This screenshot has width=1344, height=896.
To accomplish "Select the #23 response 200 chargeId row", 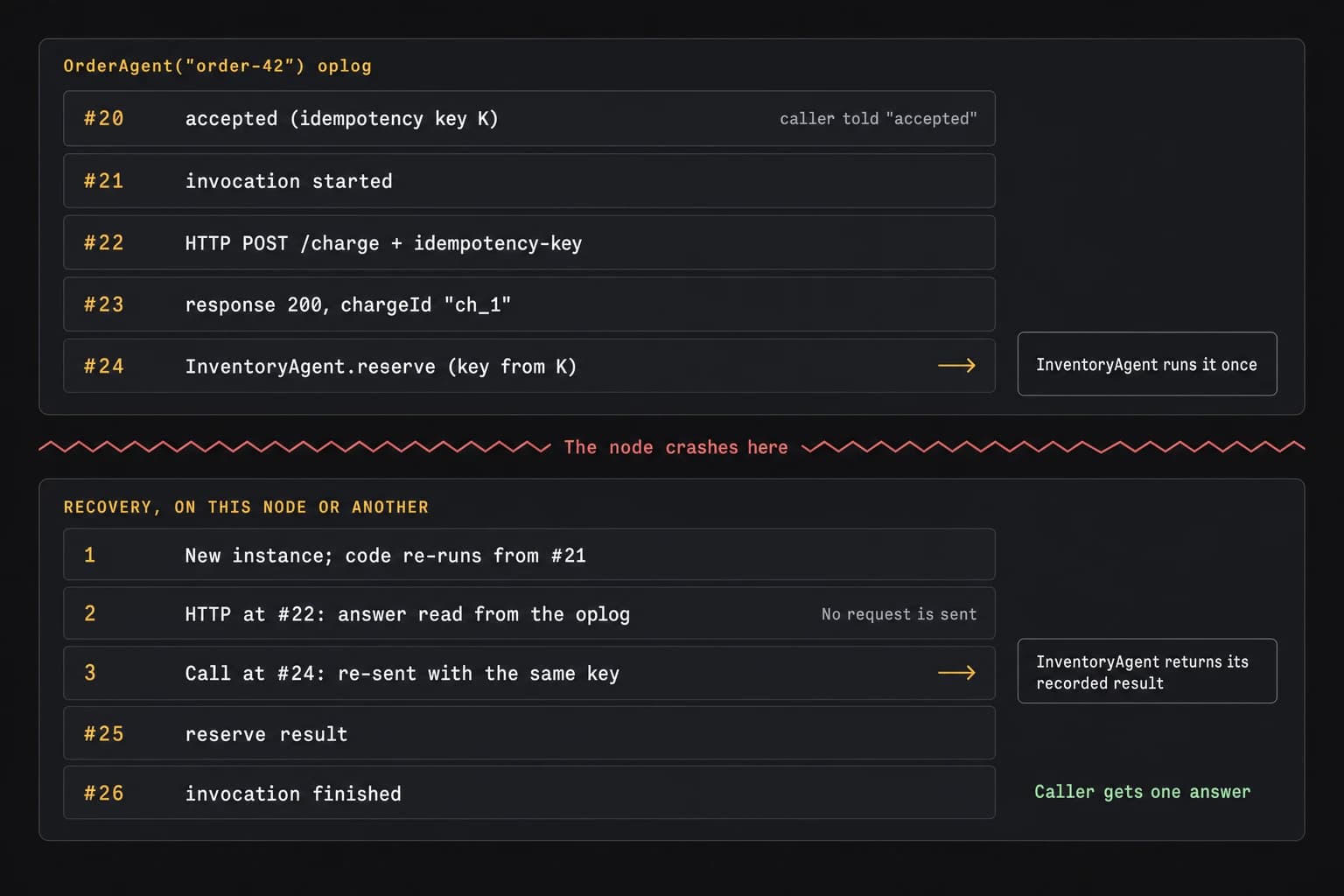I will pyautogui.click(x=528, y=304).
